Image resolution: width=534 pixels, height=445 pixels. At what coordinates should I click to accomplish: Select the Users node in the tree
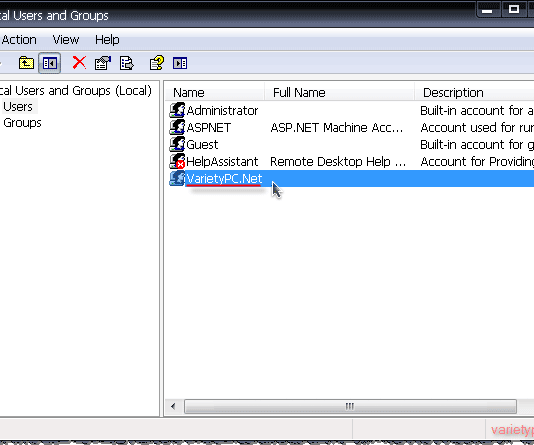coord(18,107)
